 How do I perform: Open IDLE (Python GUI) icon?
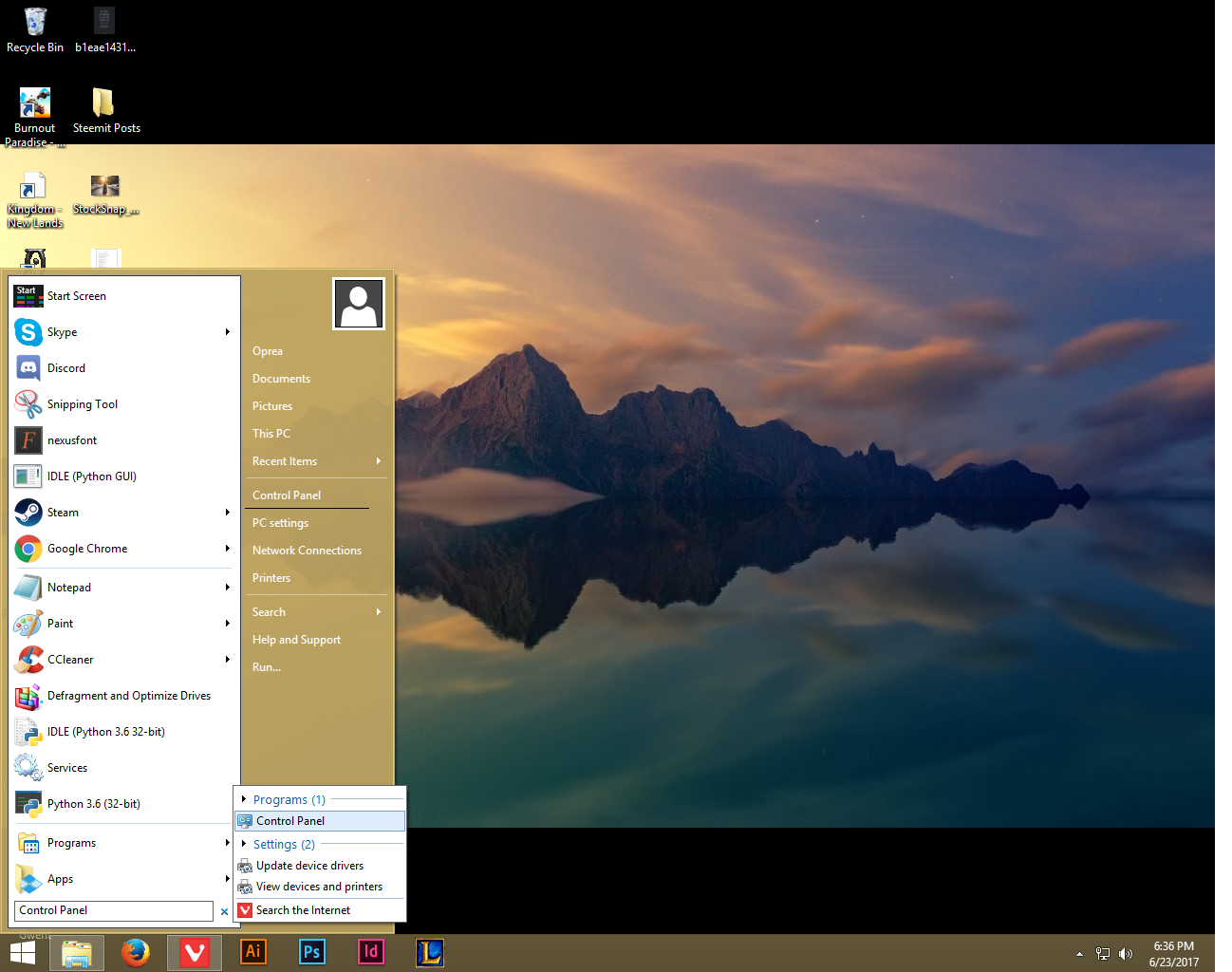28,477
